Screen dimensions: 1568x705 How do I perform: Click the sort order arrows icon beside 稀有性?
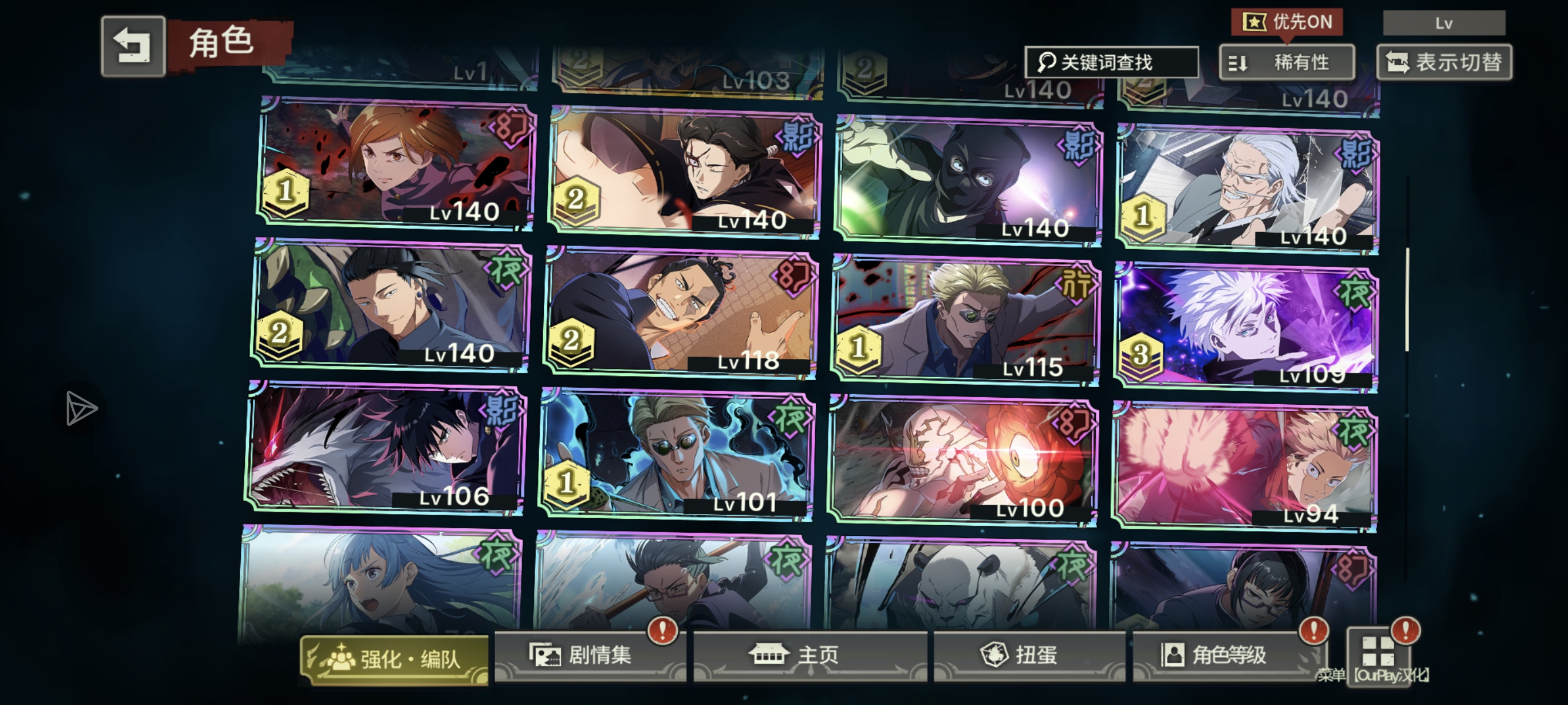coord(1238,63)
